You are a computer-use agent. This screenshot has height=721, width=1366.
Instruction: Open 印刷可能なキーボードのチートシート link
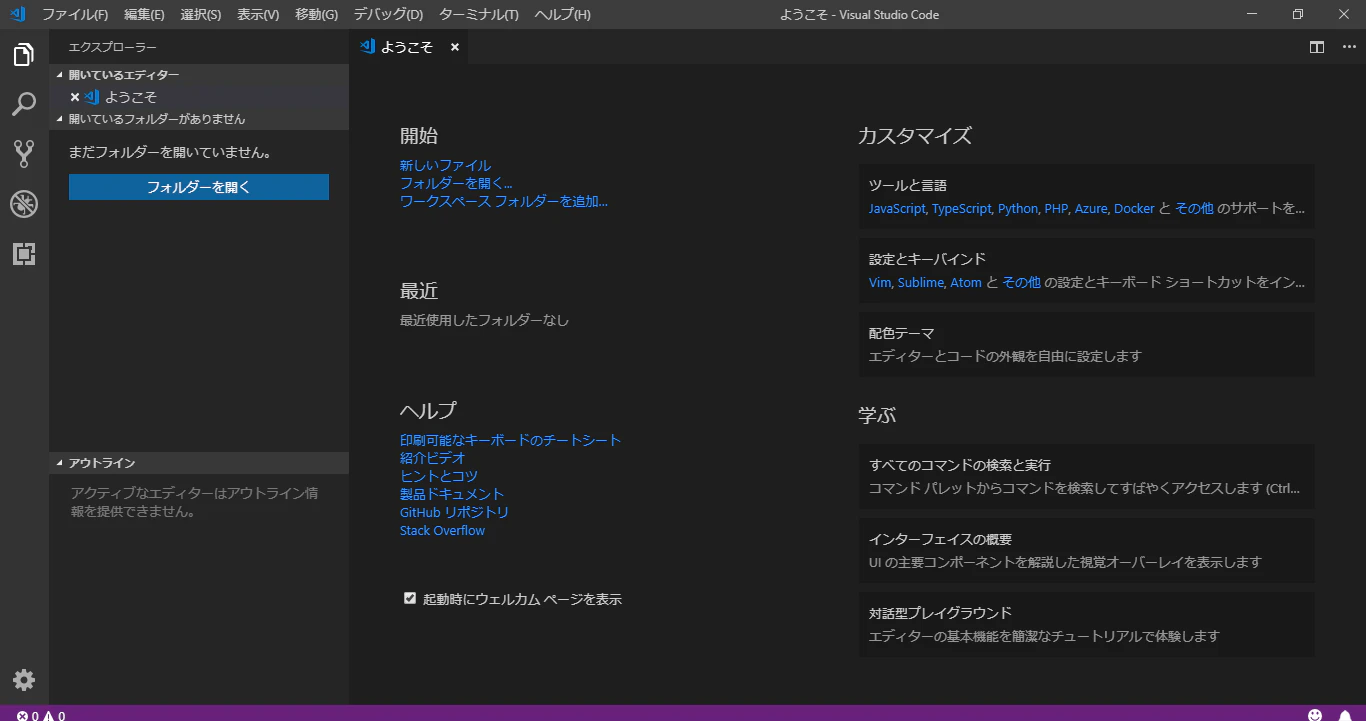coord(510,440)
